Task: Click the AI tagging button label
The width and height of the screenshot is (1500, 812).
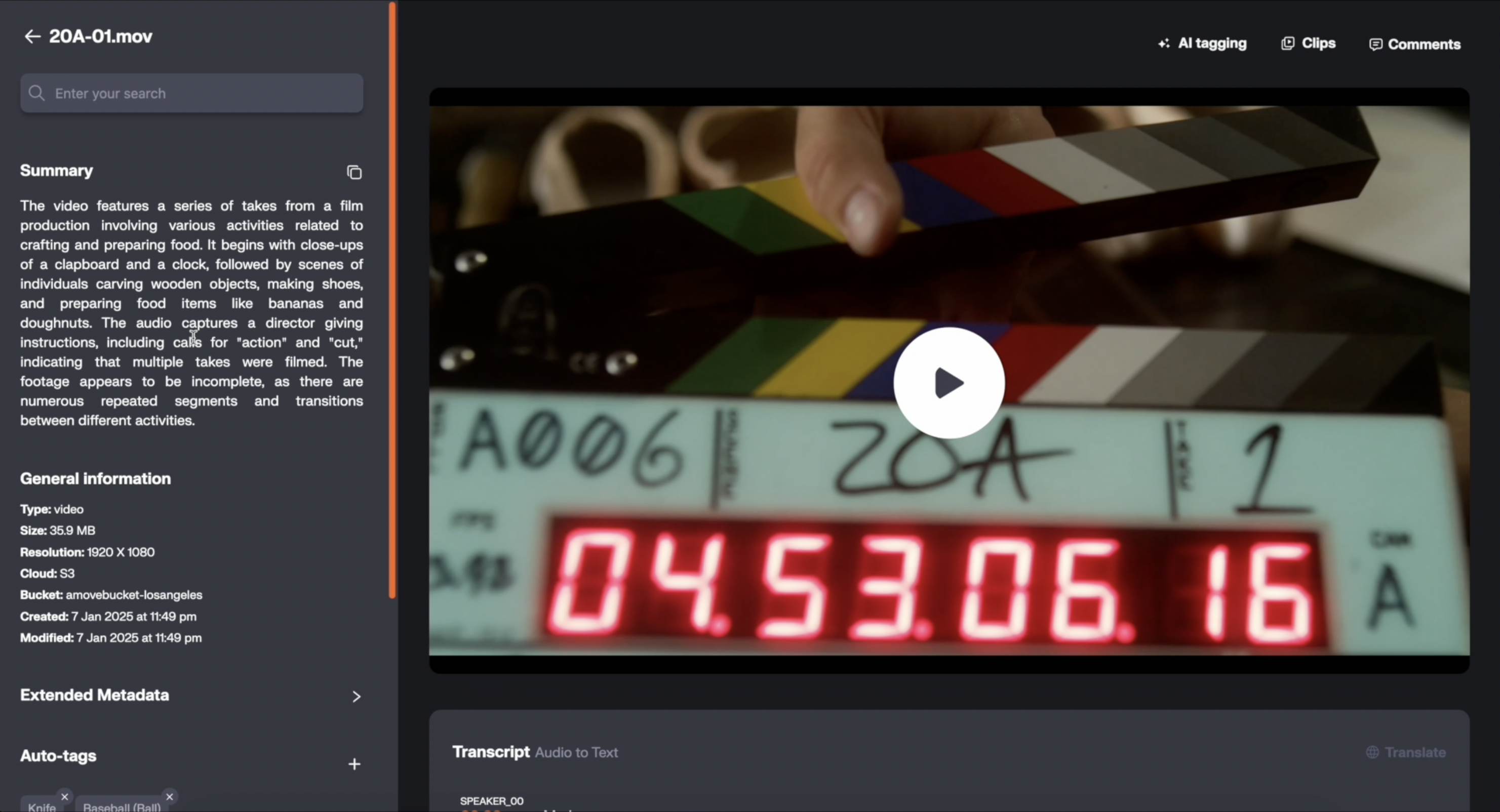Action: 1212,44
